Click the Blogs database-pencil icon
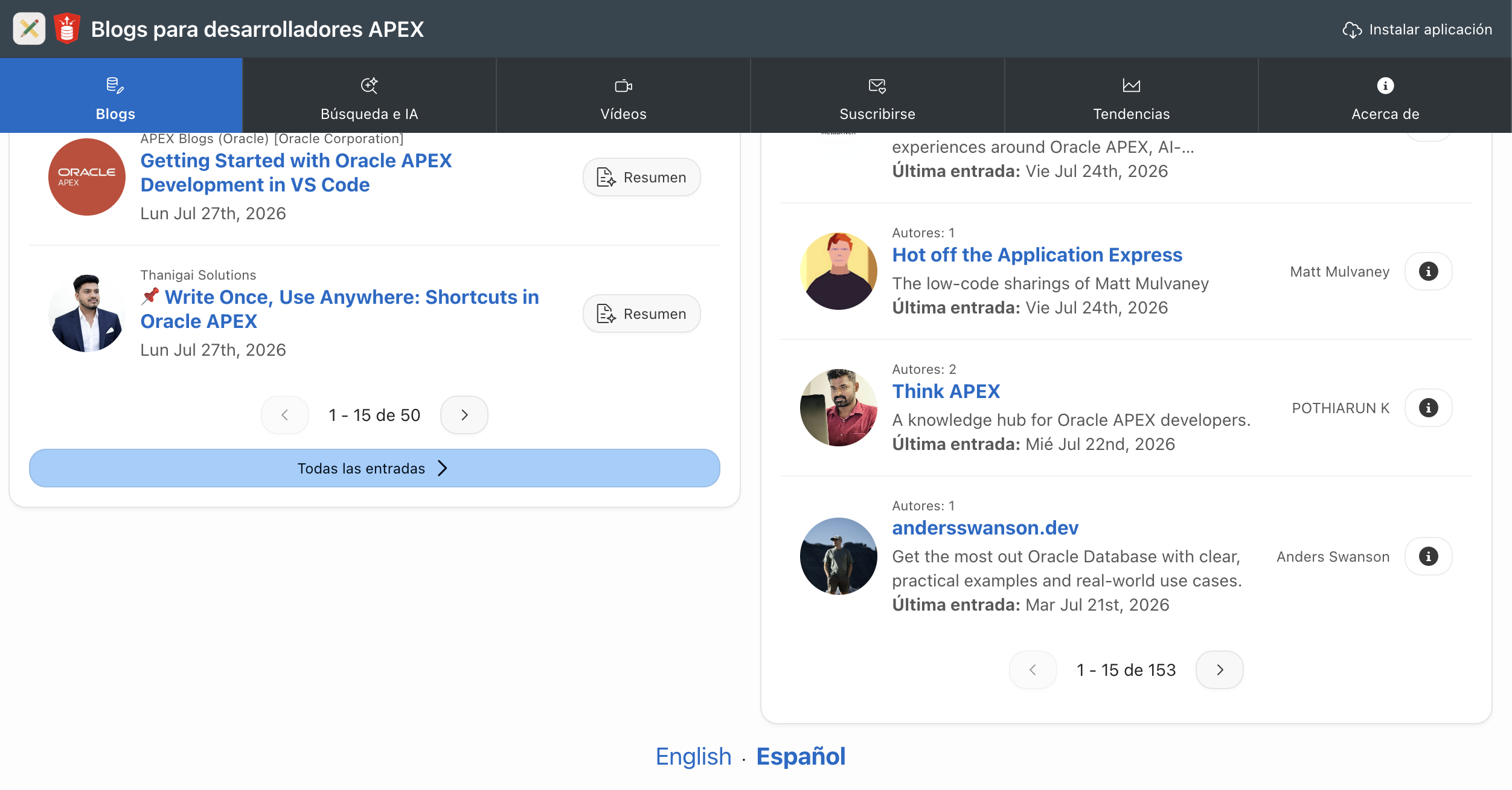This screenshot has width=1512, height=790. tap(115, 85)
